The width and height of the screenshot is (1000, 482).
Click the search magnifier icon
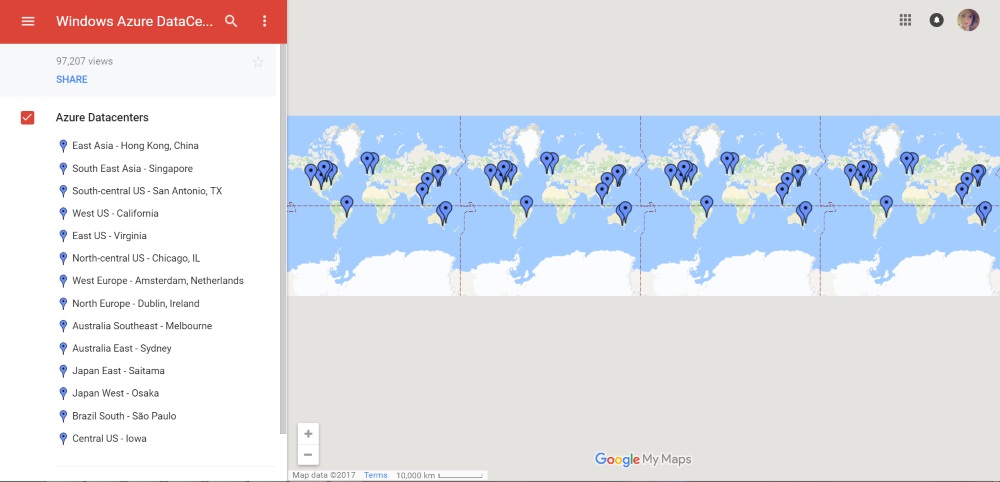pos(231,21)
